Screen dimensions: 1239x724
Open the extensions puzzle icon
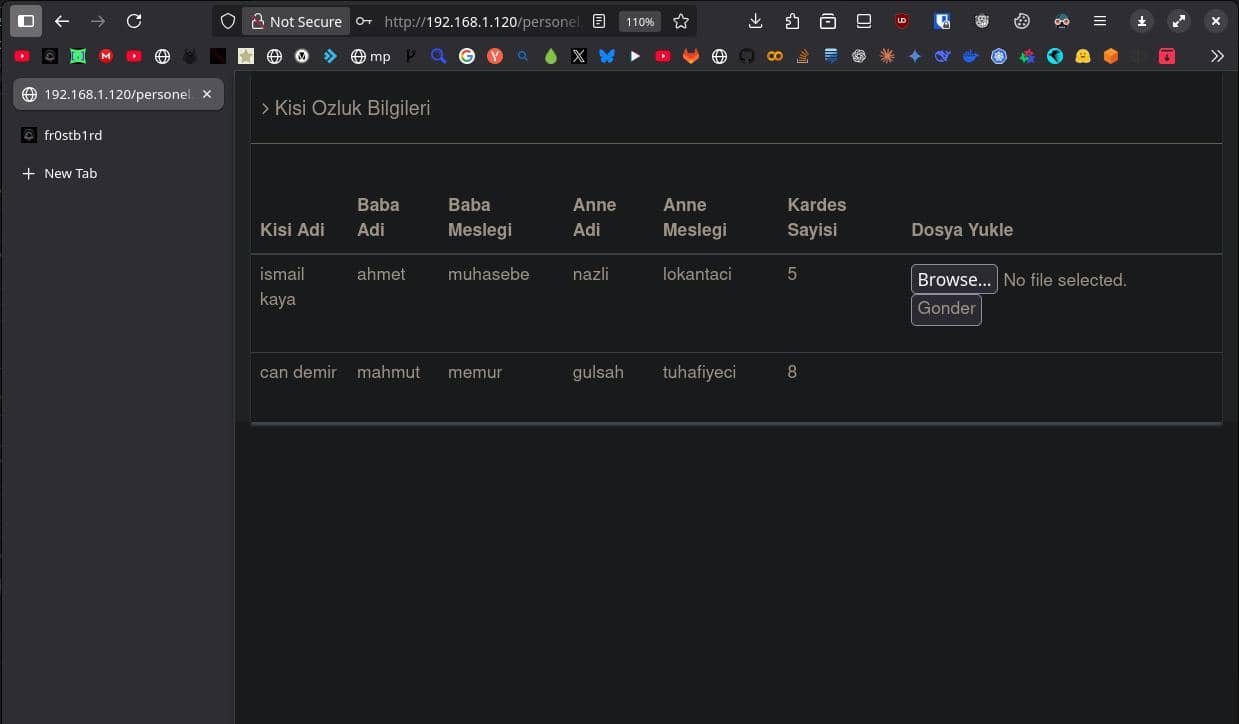[x=792, y=21]
